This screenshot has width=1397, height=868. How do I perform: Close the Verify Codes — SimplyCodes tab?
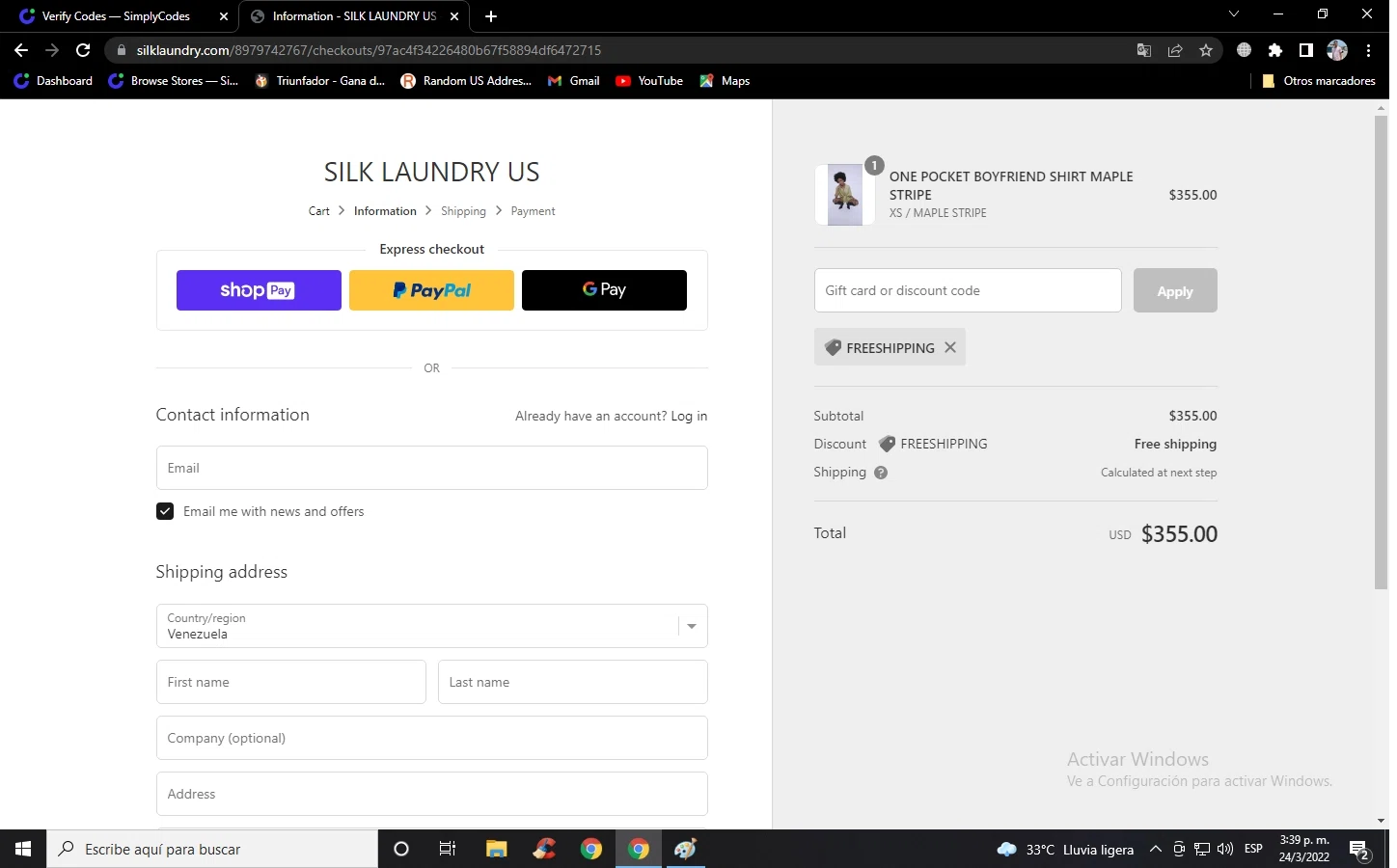coord(224,16)
